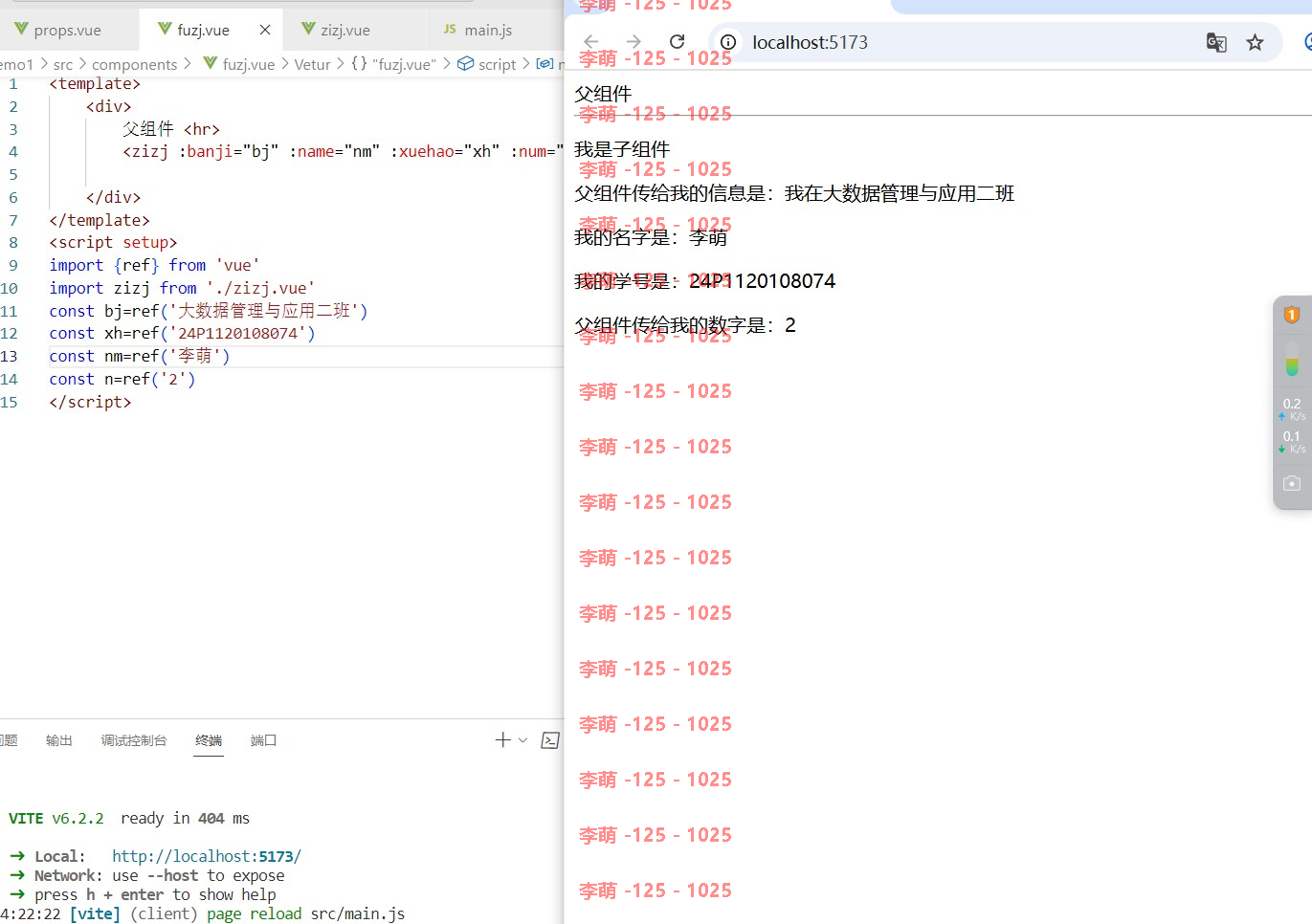
Task: Click the JS icon on main.js tab
Action: (450, 30)
